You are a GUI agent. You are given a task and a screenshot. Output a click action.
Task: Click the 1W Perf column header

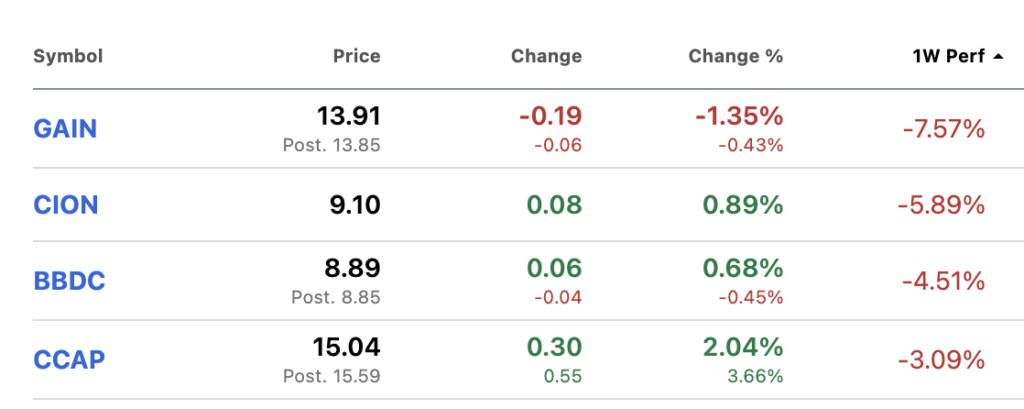949,56
